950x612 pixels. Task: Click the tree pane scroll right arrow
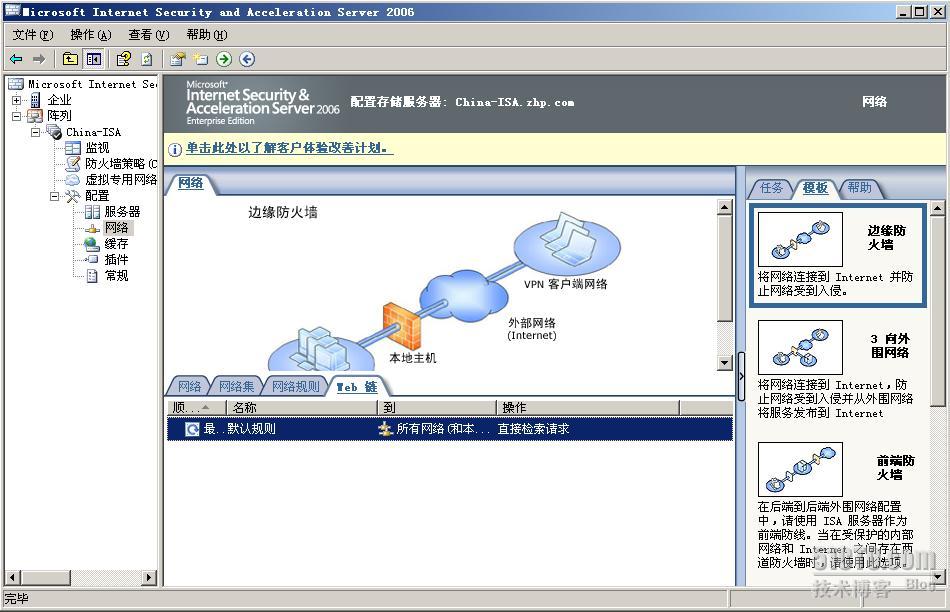148,577
